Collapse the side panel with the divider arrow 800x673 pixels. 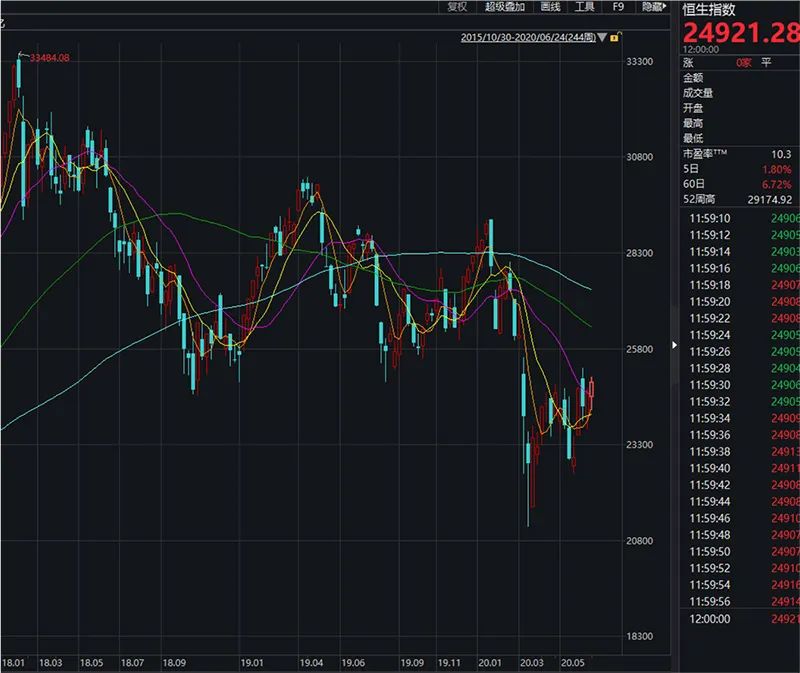pyautogui.click(x=674, y=346)
